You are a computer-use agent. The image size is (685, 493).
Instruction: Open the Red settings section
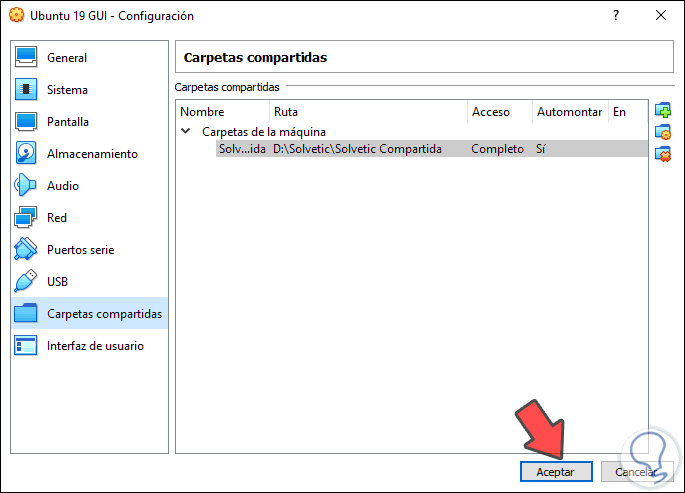(x=57, y=218)
